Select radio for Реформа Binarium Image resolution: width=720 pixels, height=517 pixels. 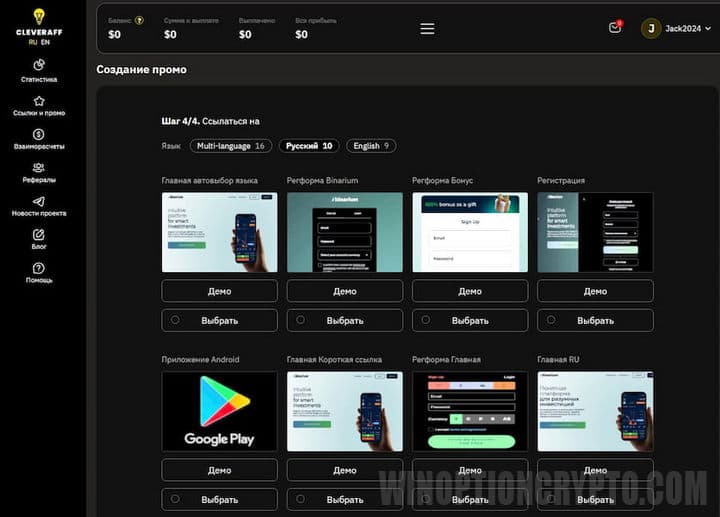pos(301,320)
